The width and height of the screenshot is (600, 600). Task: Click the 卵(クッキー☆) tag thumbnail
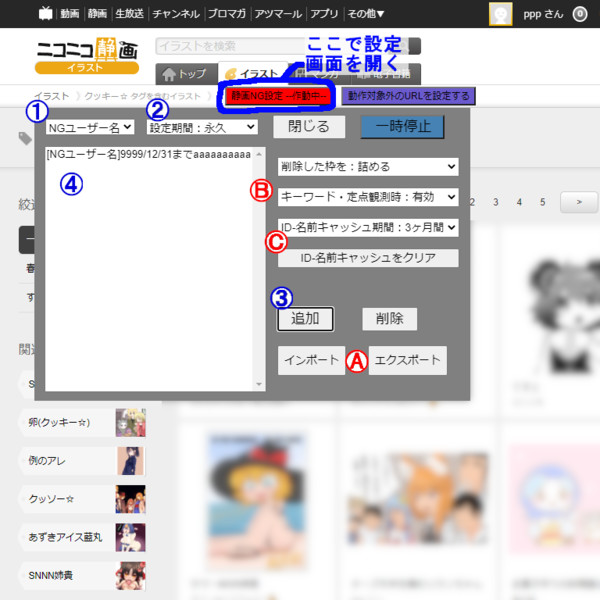pyautogui.click(x=130, y=422)
